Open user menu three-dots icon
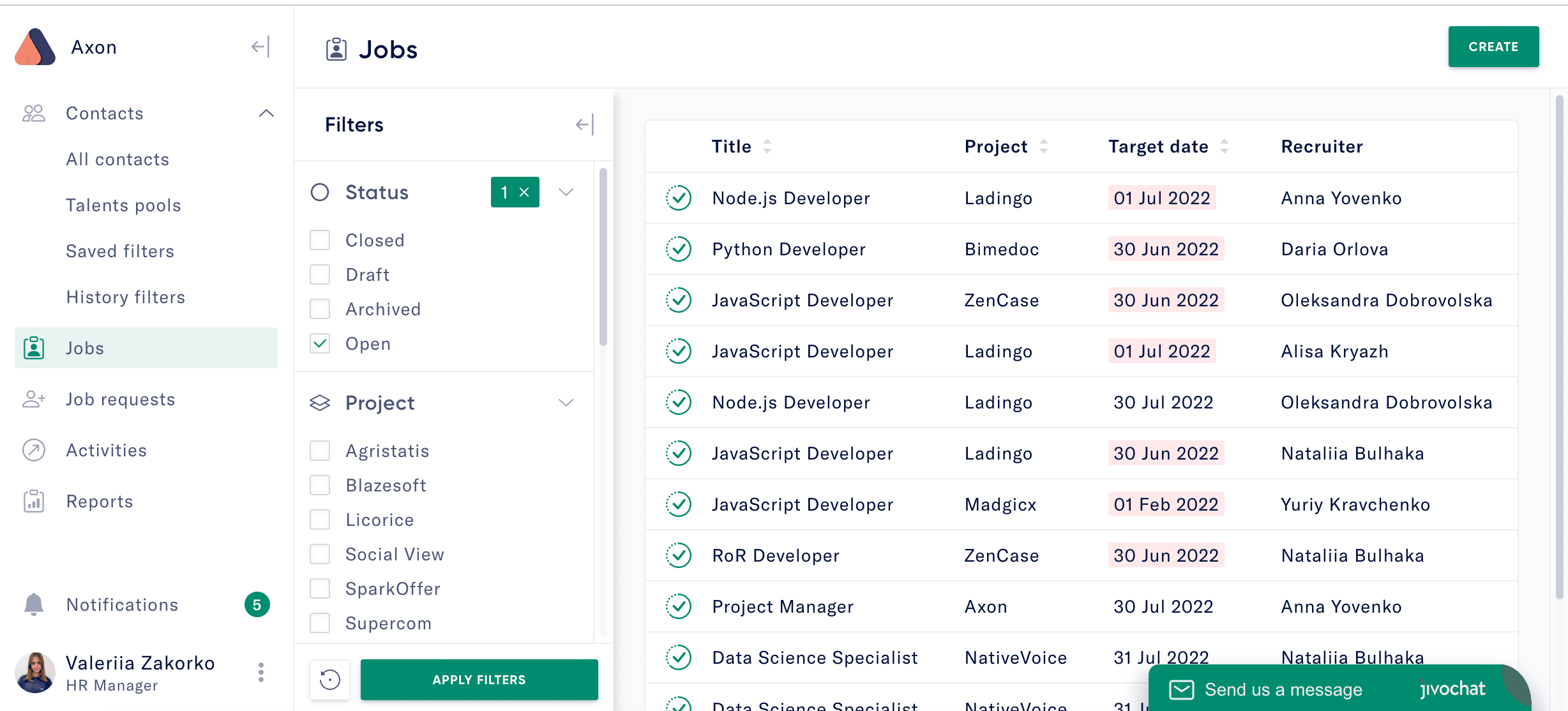The image size is (1568, 711). coord(260,672)
